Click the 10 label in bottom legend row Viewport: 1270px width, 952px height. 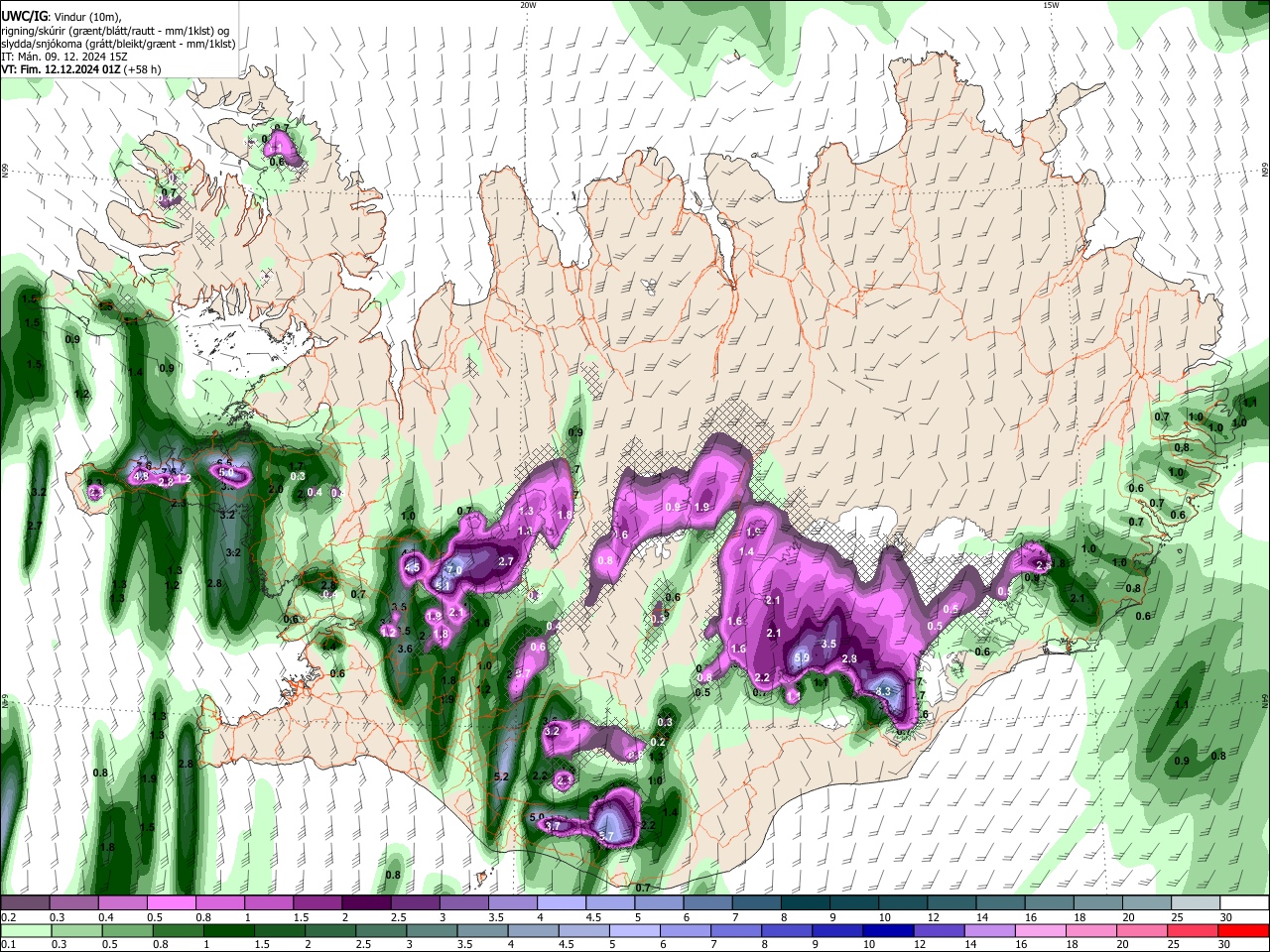869,944
